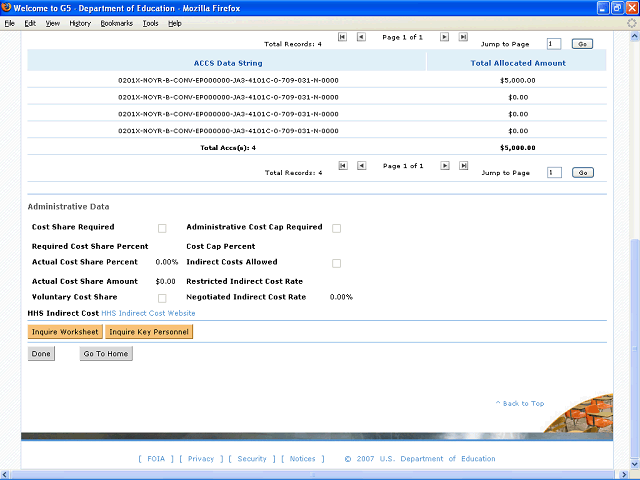This screenshot has height=480, width=640.
Task: Click Actual Cost Share Amount $0.00 value
Action: pyautogui.click(x=166, y=281)
